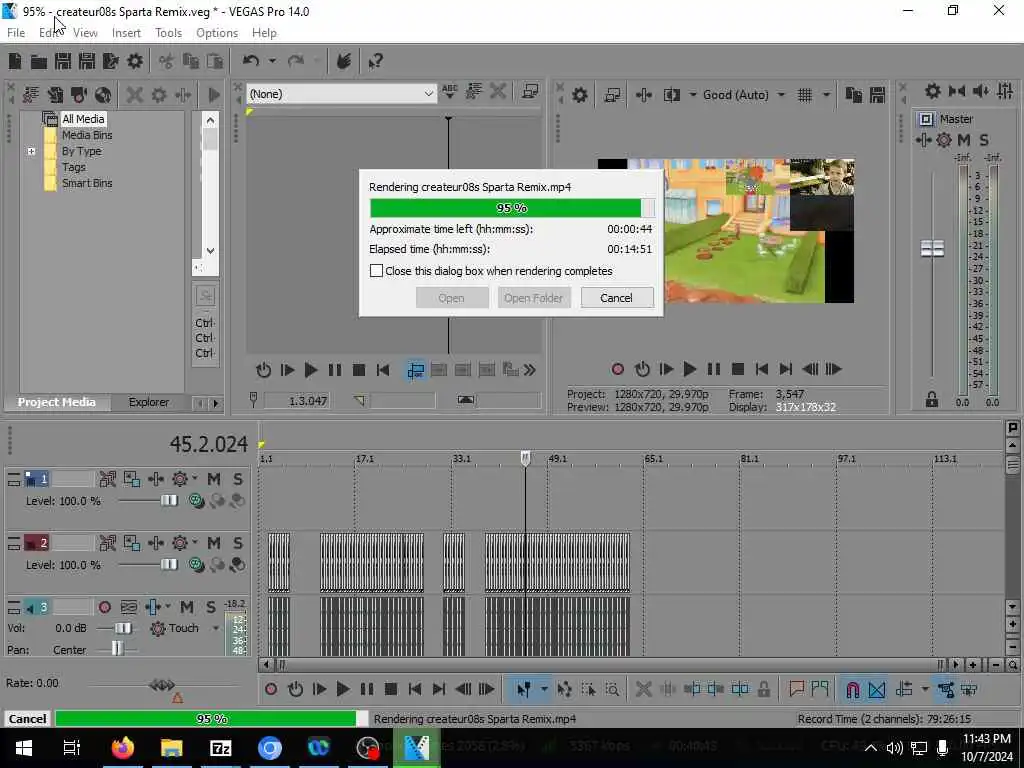Click track 3 Vol slider

point(123,628)
